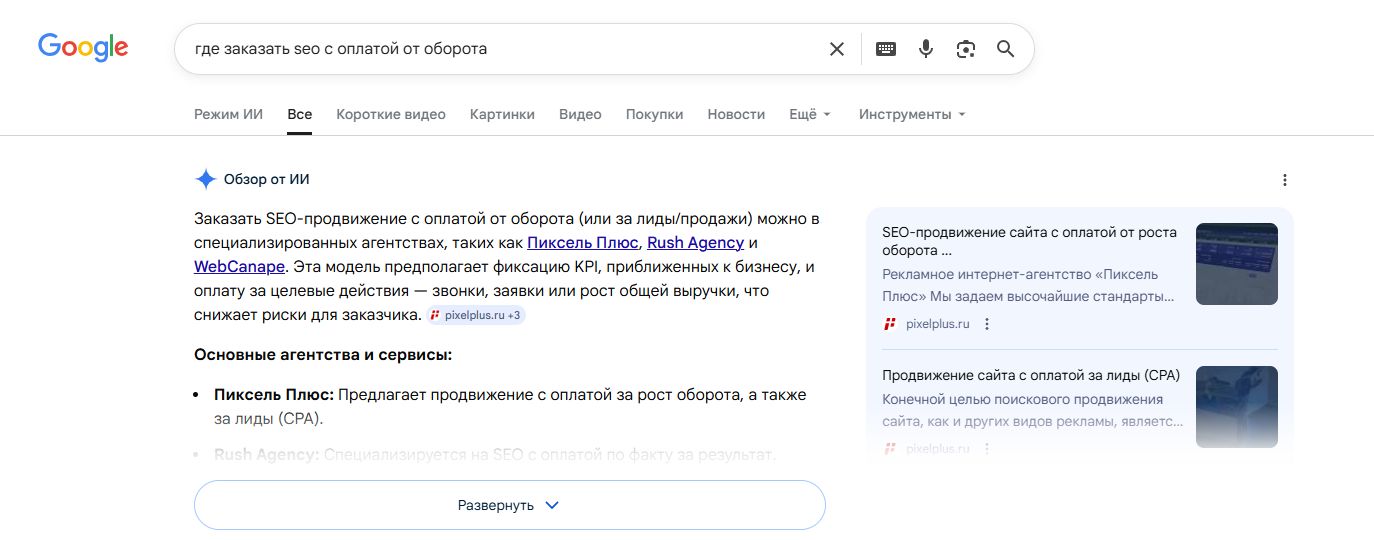1374x540 pixels.
Task: Open the Новости tab
Action: 735,114
